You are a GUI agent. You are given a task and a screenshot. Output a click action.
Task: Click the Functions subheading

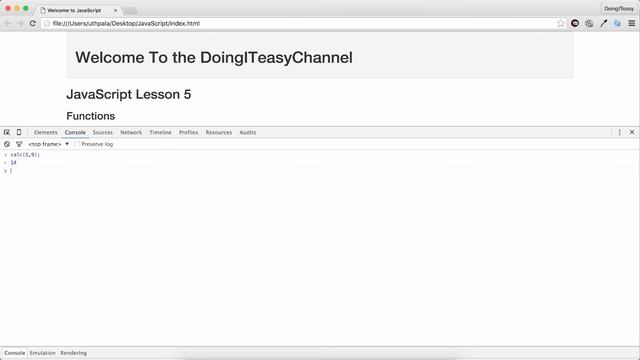91,116
